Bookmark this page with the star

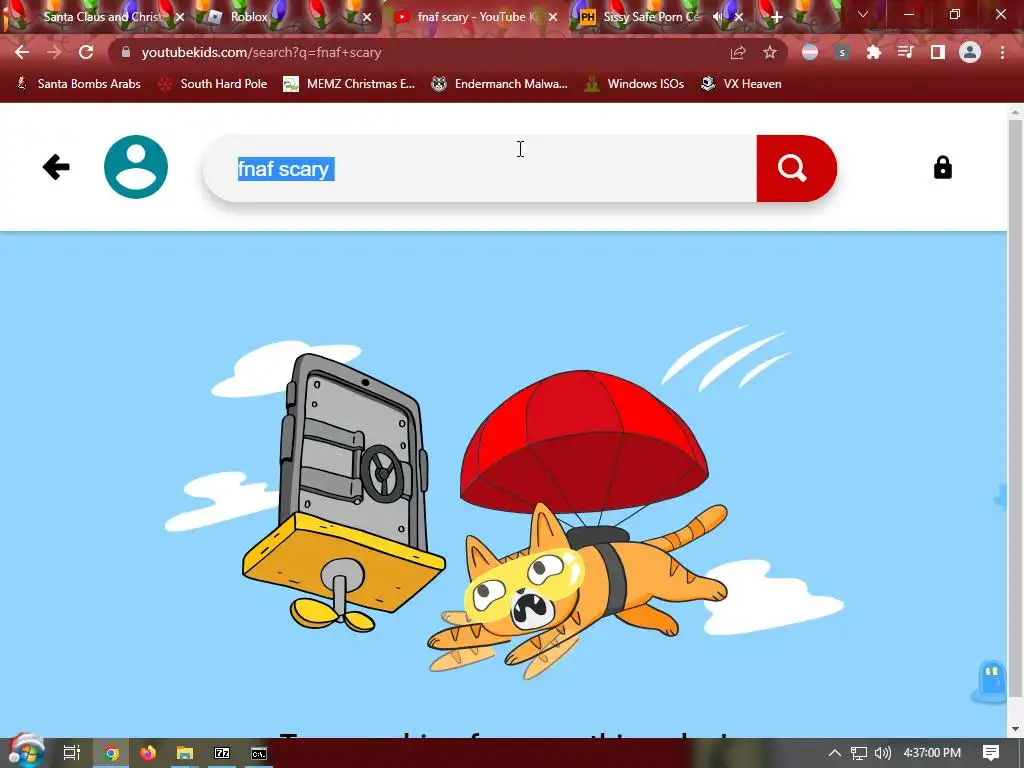pyautogui.click(x=770, y=53)
